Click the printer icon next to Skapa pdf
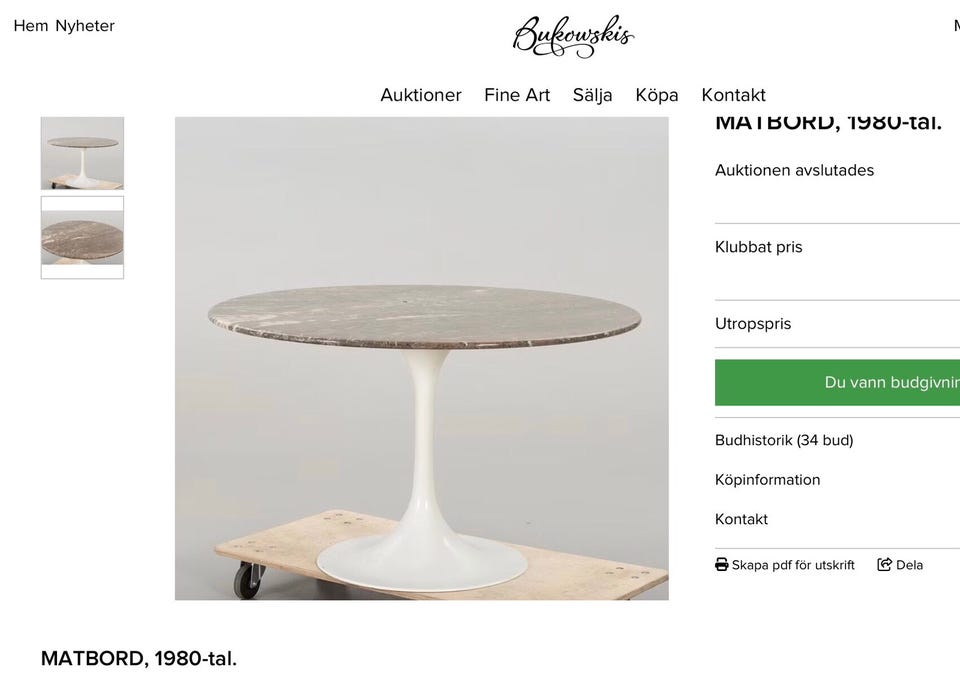 click(720, 564)
